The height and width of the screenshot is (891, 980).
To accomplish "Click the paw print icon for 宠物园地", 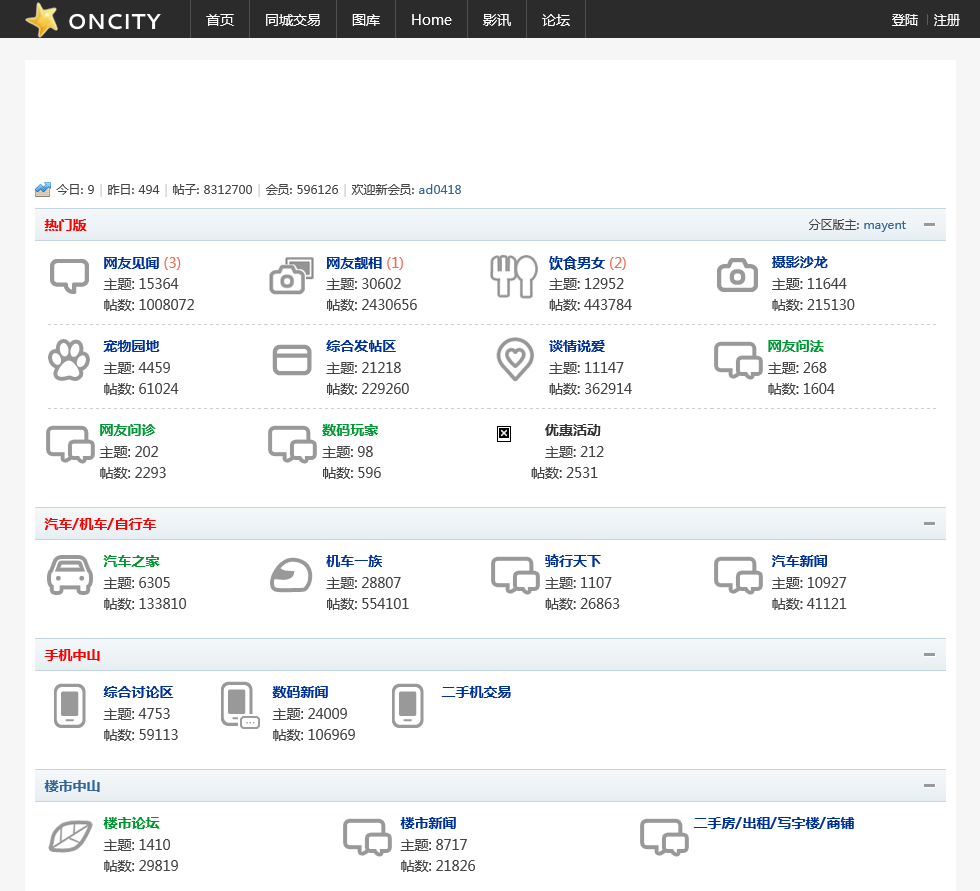I will (x=69, y=360).
